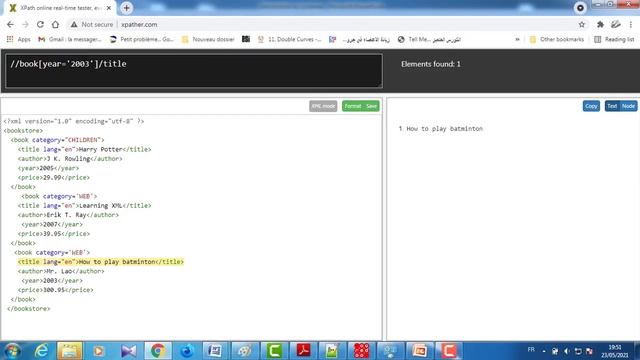Click the year 2003 line
Viewport: 640px width, 360px height.
pyautogui.click(x=52, y=280)
